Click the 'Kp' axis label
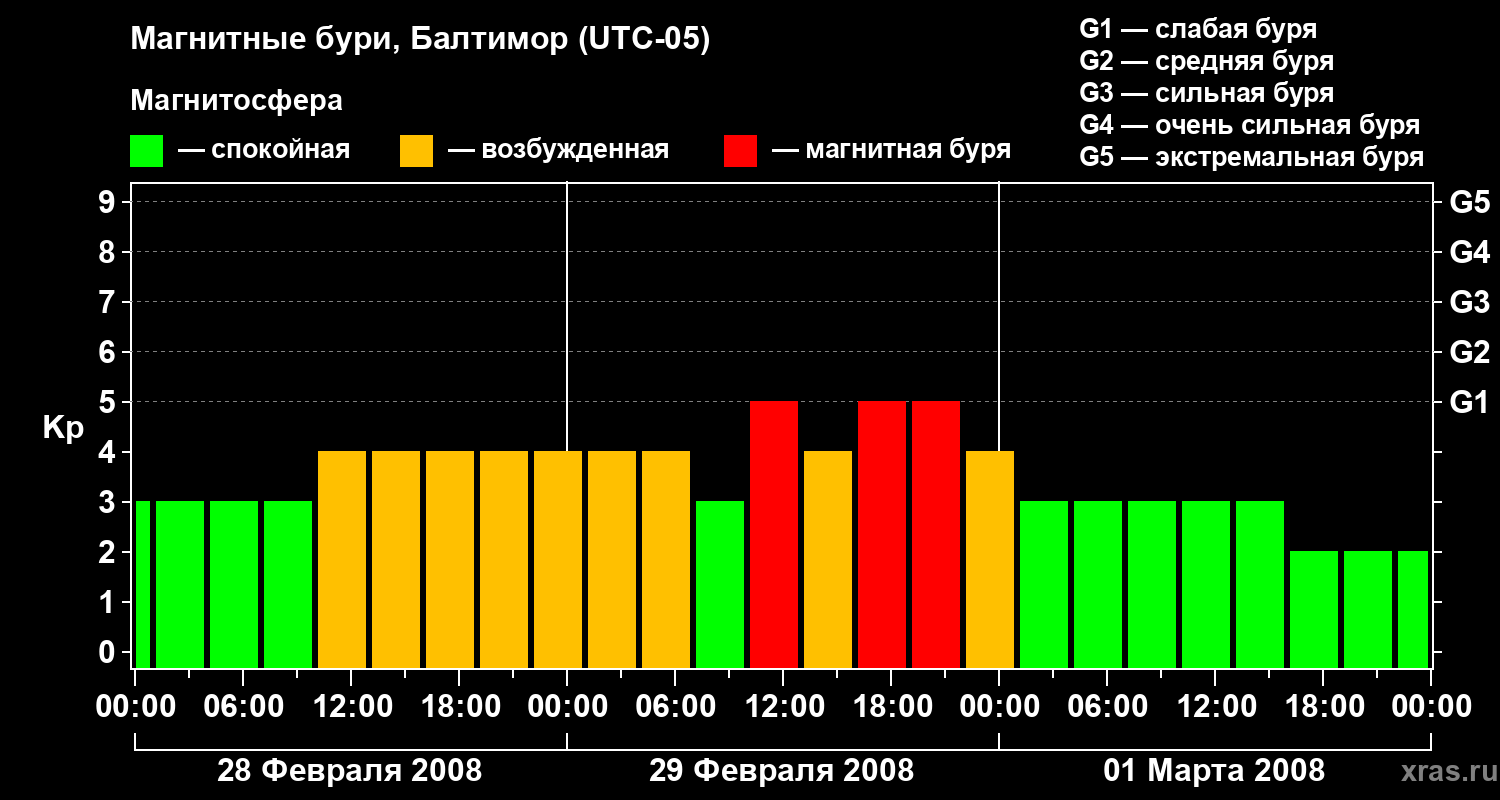 pos(63,428)
